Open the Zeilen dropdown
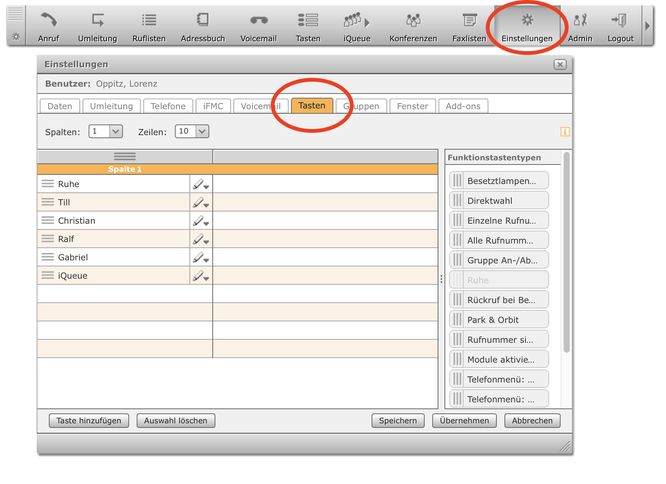Screen dimensions: 666x484 [x=192, y=132]
